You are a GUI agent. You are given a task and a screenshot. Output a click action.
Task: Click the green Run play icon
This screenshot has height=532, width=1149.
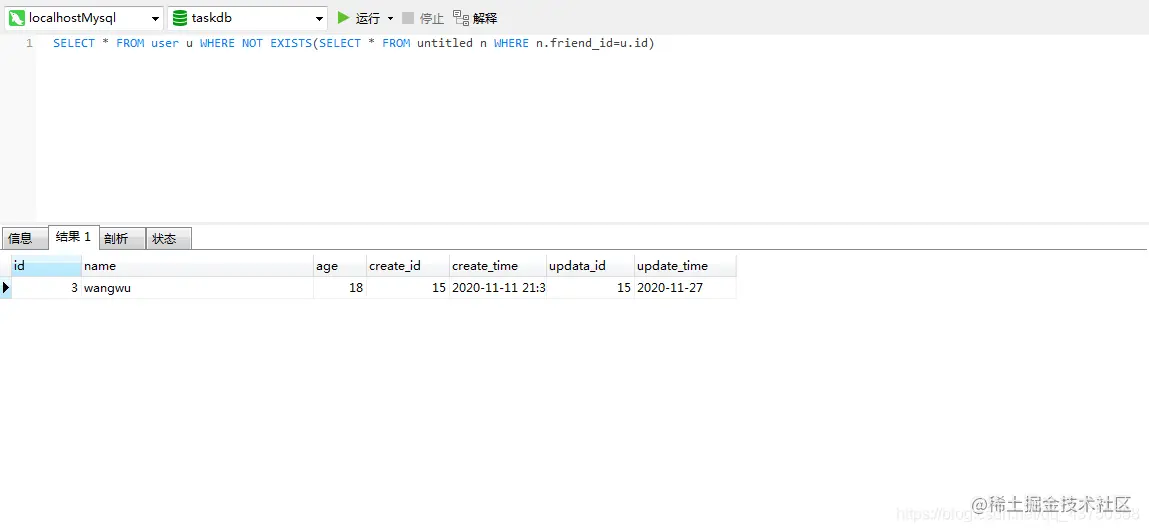point(343,18)
